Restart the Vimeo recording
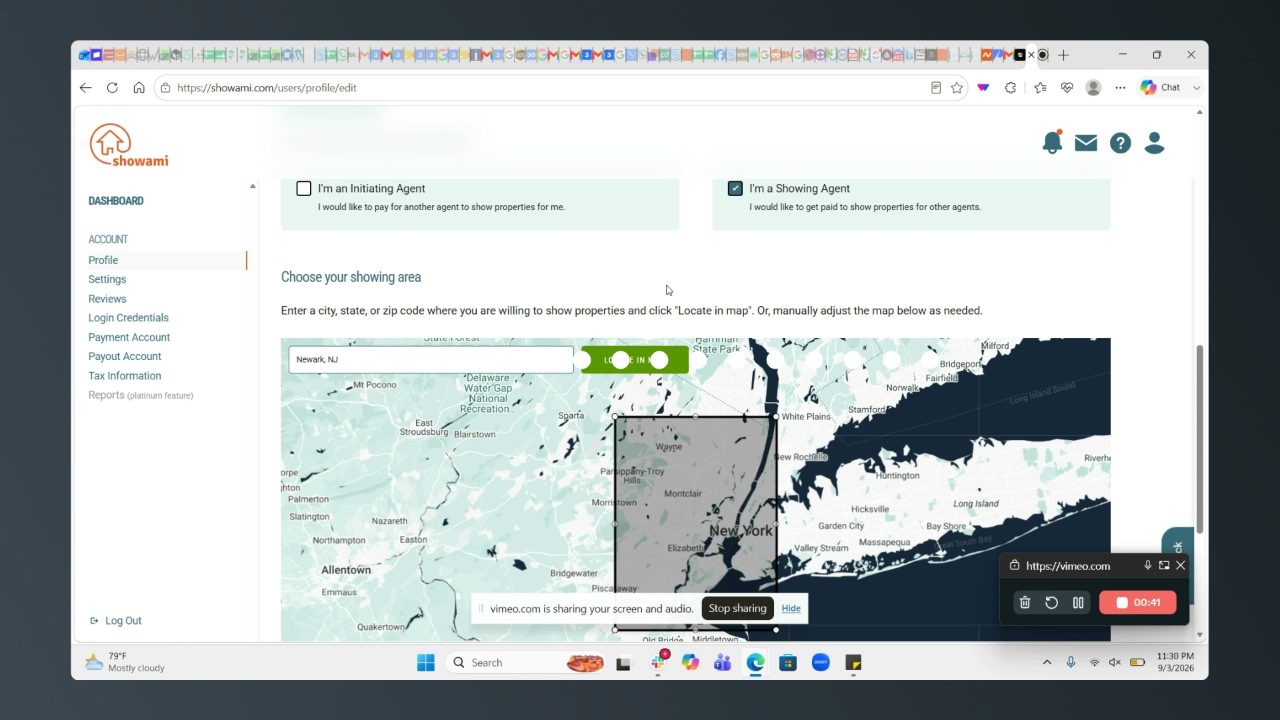 coord(1051,602)
